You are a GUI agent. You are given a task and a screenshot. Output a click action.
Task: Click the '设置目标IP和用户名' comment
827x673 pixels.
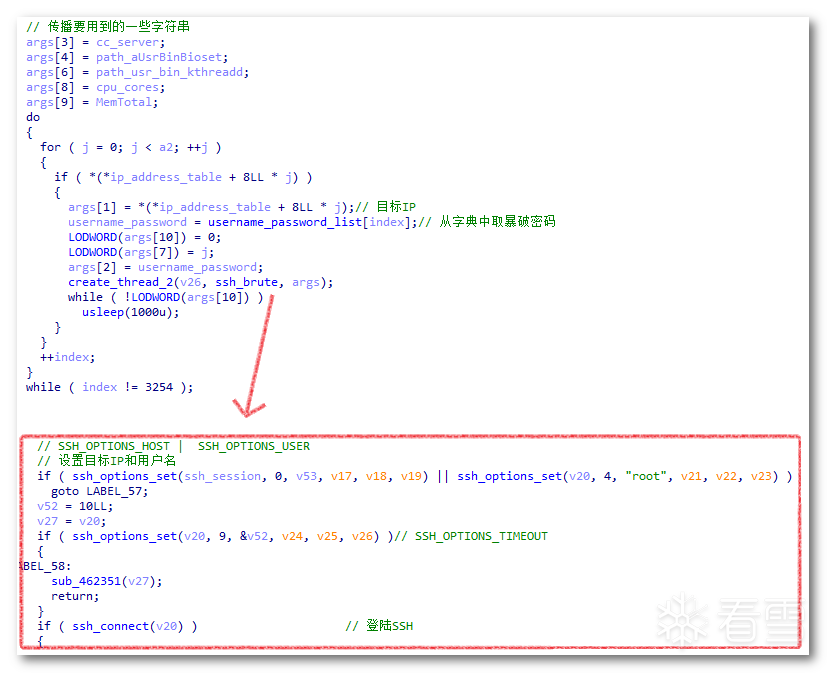[117, 460]
